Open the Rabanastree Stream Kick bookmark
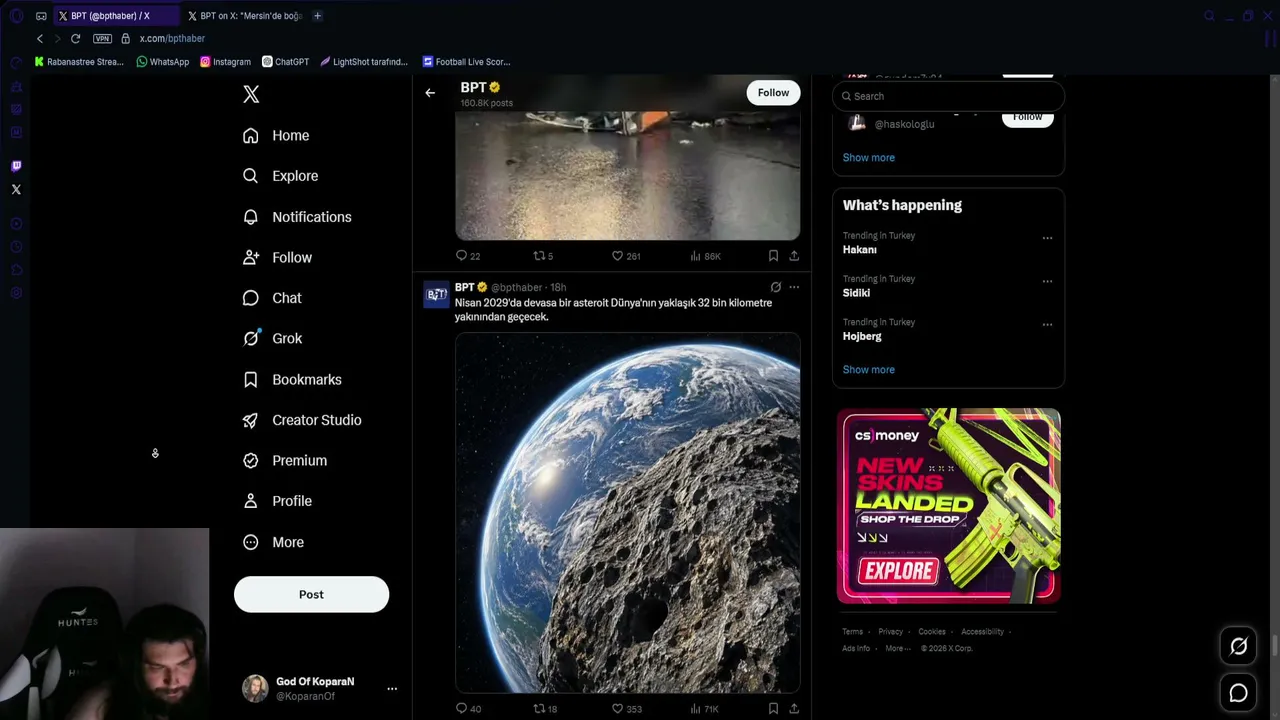This screenshot has height=720, width=1280. [79, 62]
